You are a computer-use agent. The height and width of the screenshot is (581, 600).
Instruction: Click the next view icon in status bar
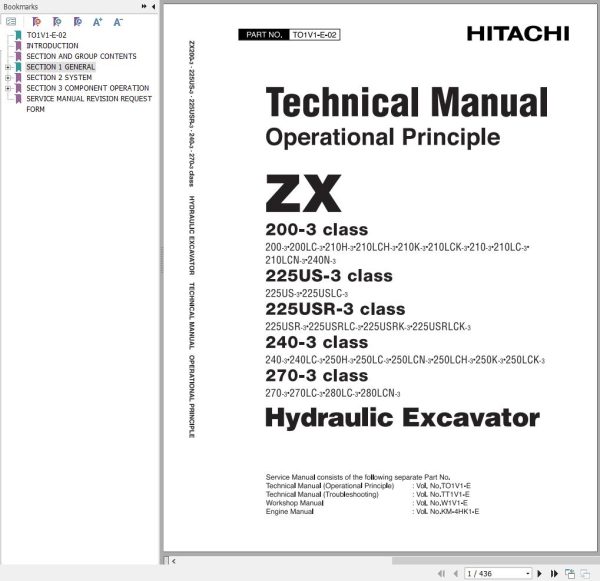coord(585,573)
